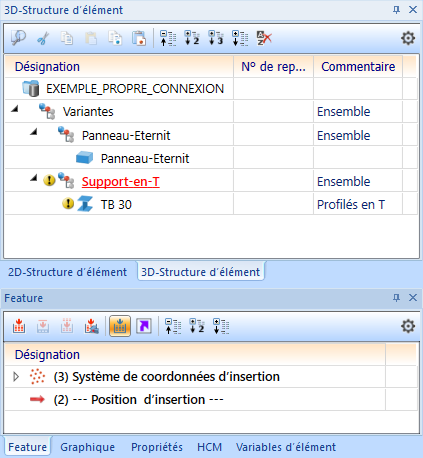This screenshot has width=423, height=458.
Task: Expand Système de coordonnées d'insertion feature
Action: click(x=16, y=377)
